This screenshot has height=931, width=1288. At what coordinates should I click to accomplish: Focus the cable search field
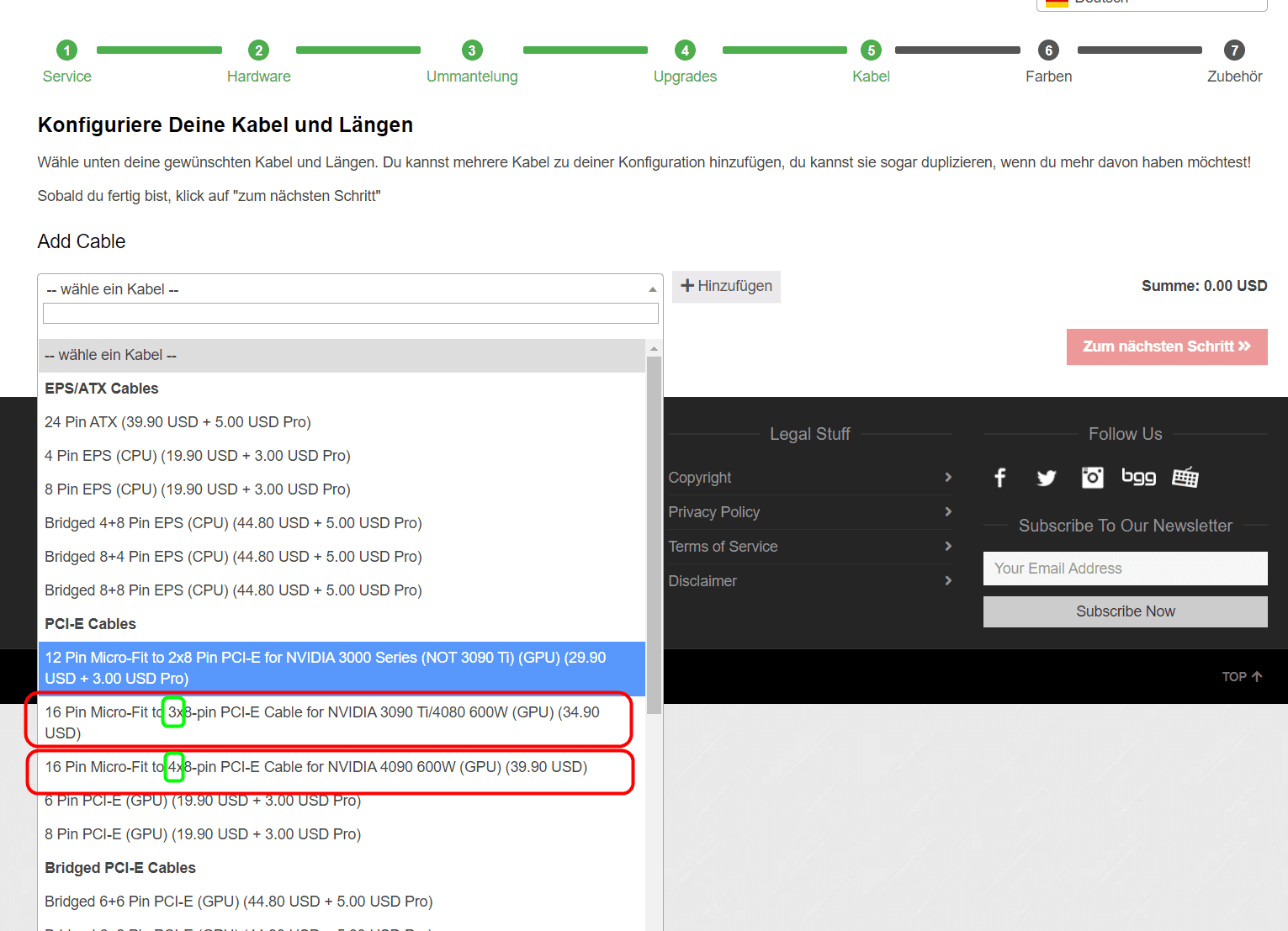350,314
